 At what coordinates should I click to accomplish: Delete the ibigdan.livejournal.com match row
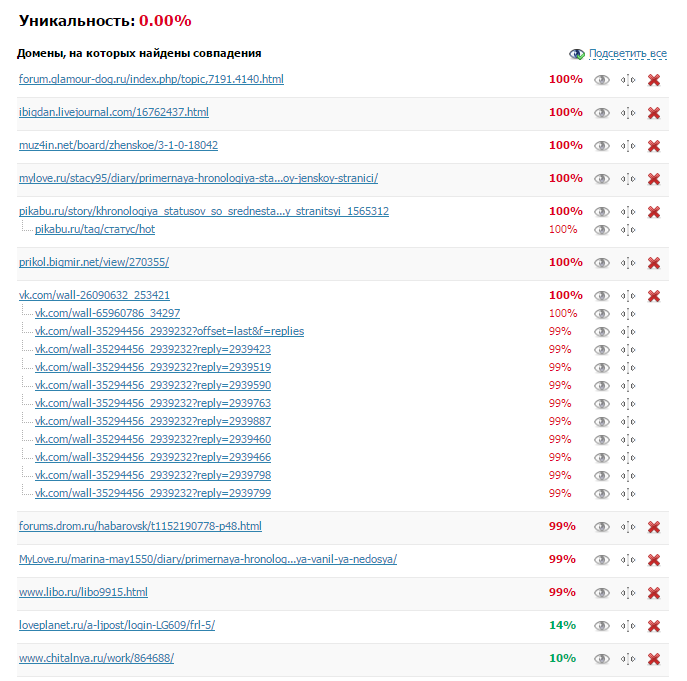tap(654, 113)
